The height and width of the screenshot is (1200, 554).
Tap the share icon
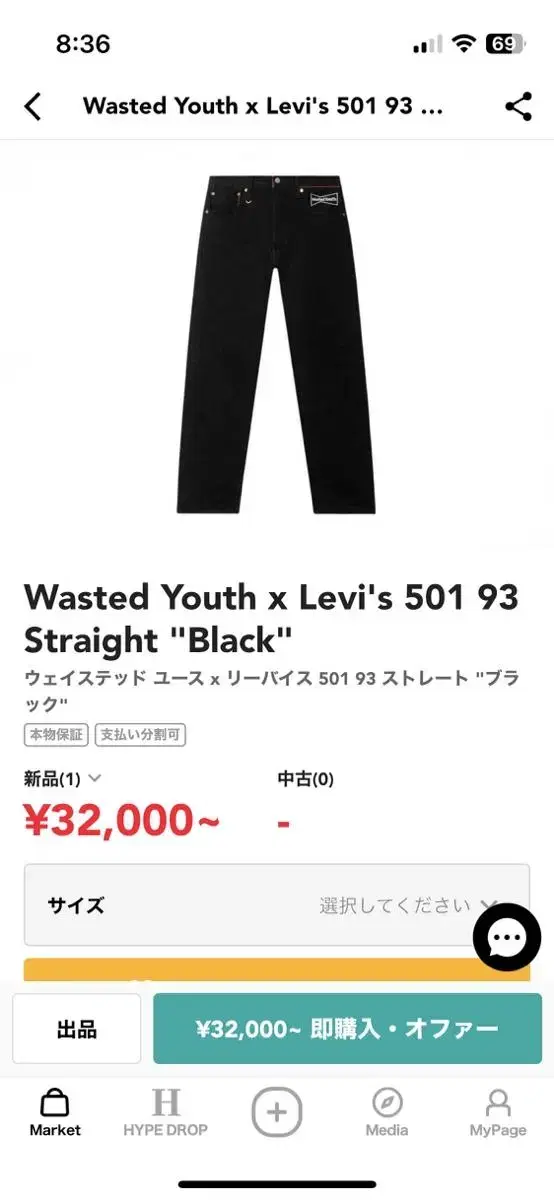coord(518,106)
